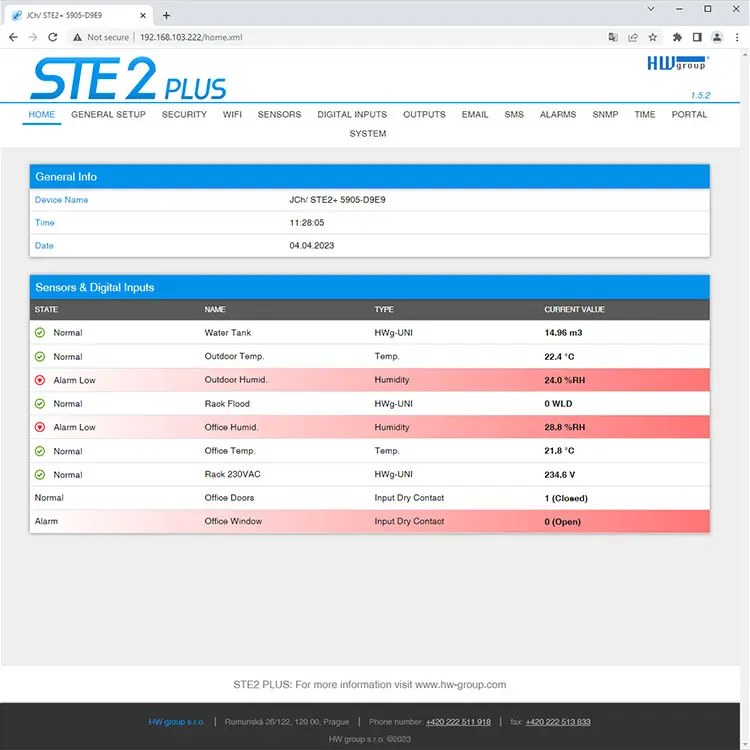The width and height of the screenshot is (750, 750).
Task: Click the date value 04.04.2023
Action: (x=312, y=245)
